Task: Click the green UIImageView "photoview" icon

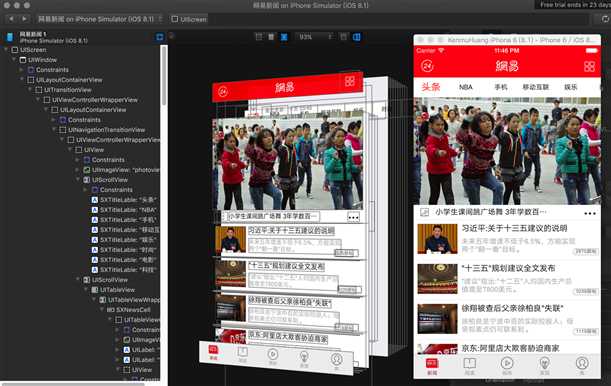Action: coord(87,170)
